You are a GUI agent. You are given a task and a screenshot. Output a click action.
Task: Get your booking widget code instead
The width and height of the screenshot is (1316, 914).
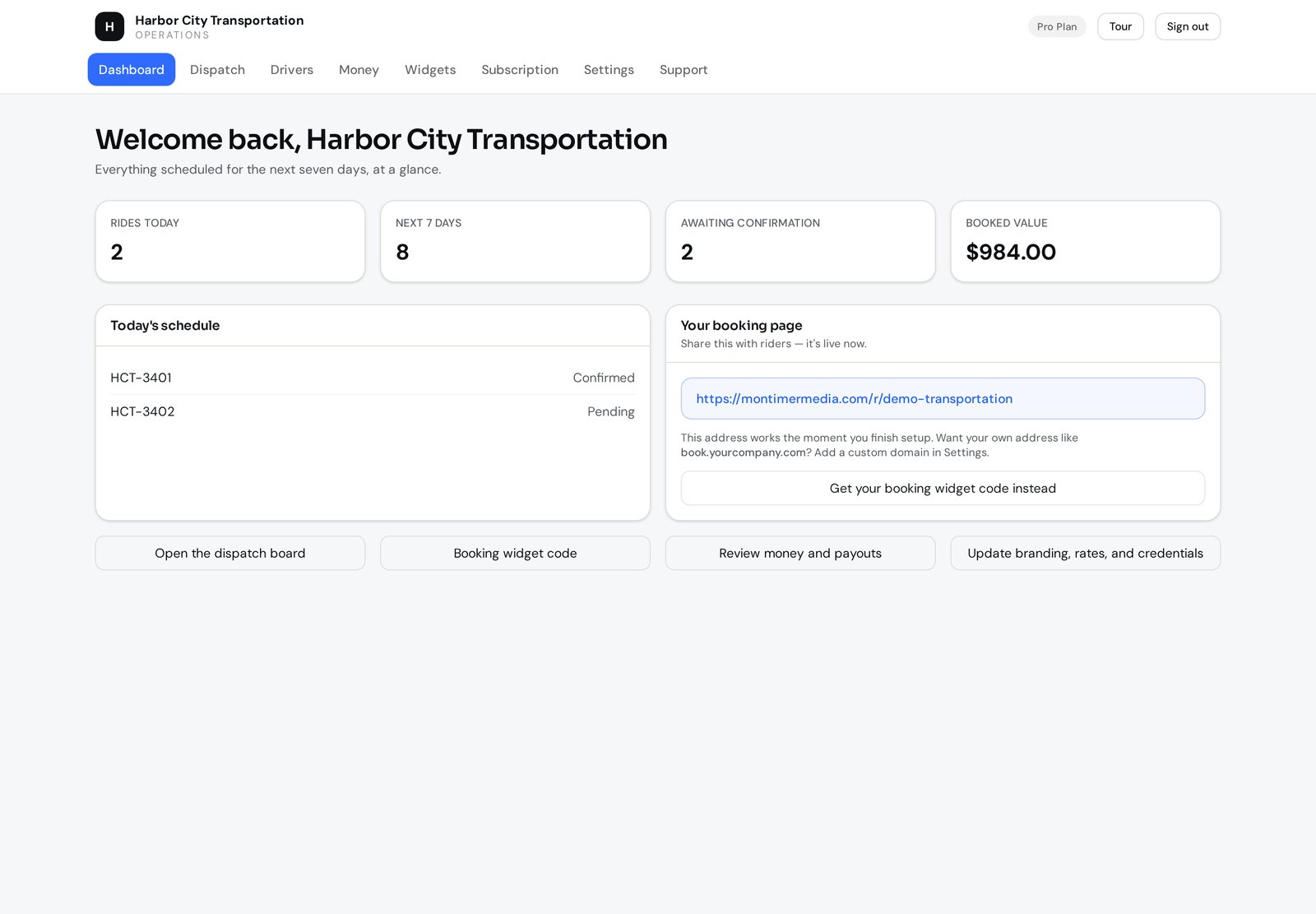[x=943, y=488]
